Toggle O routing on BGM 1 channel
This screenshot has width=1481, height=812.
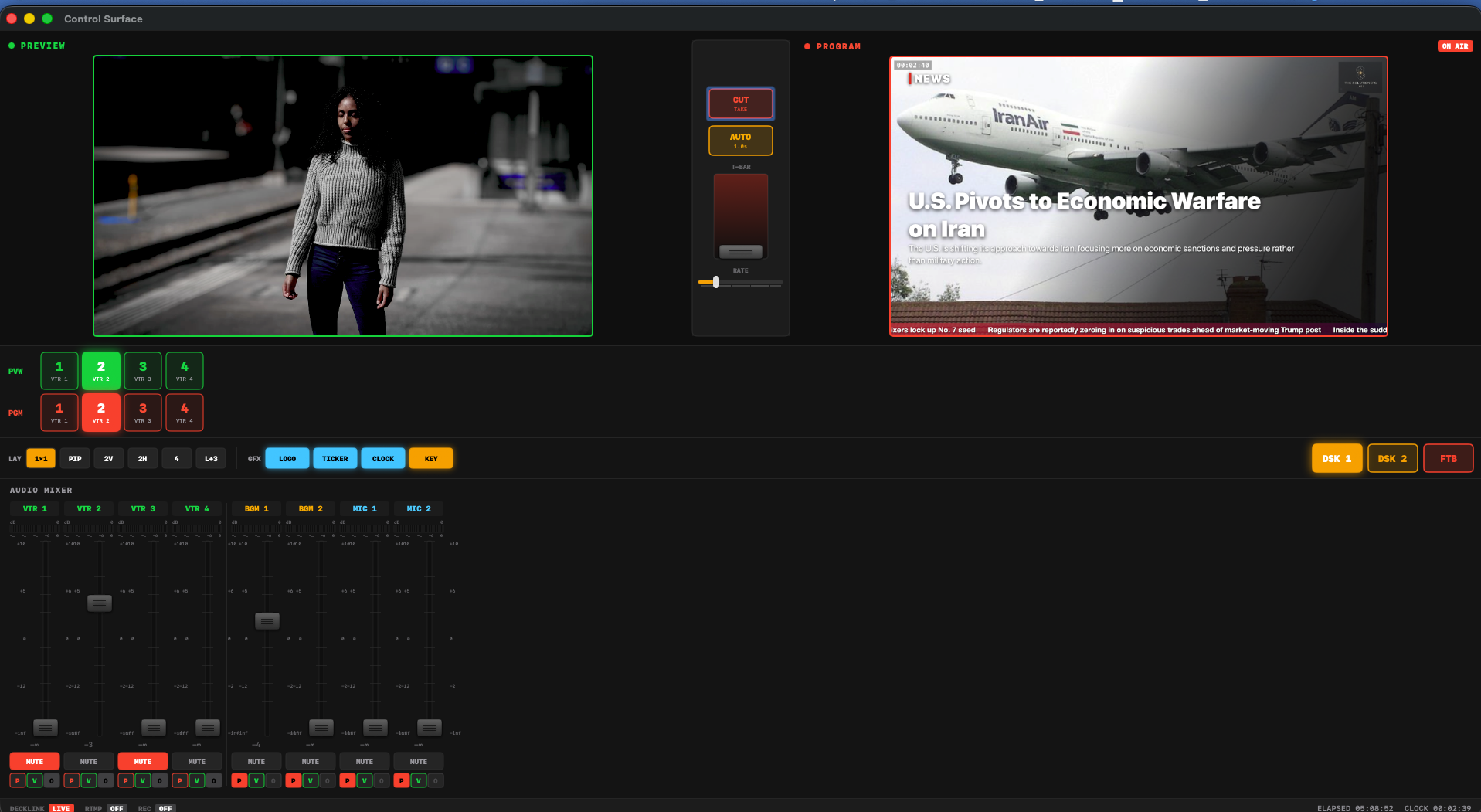click(x=273, y=780)
